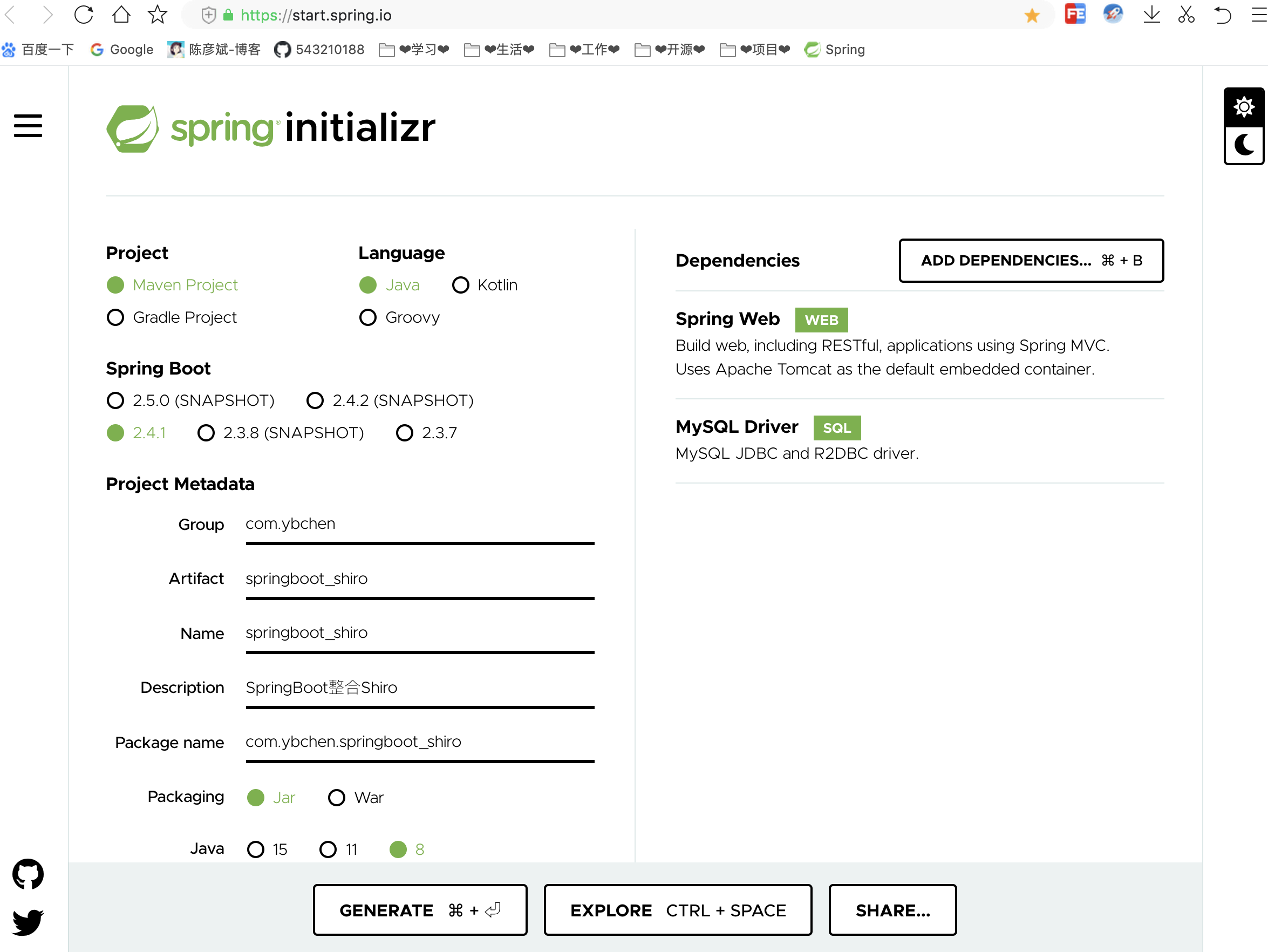Open the 百度一下 bookmark
Screen dimensions: 1268x952
click(38, 50)
